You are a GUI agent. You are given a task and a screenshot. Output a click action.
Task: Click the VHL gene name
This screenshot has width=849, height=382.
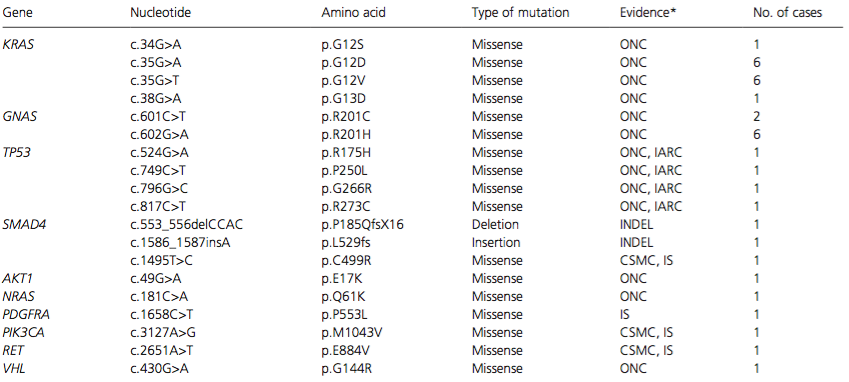[15, 368]
